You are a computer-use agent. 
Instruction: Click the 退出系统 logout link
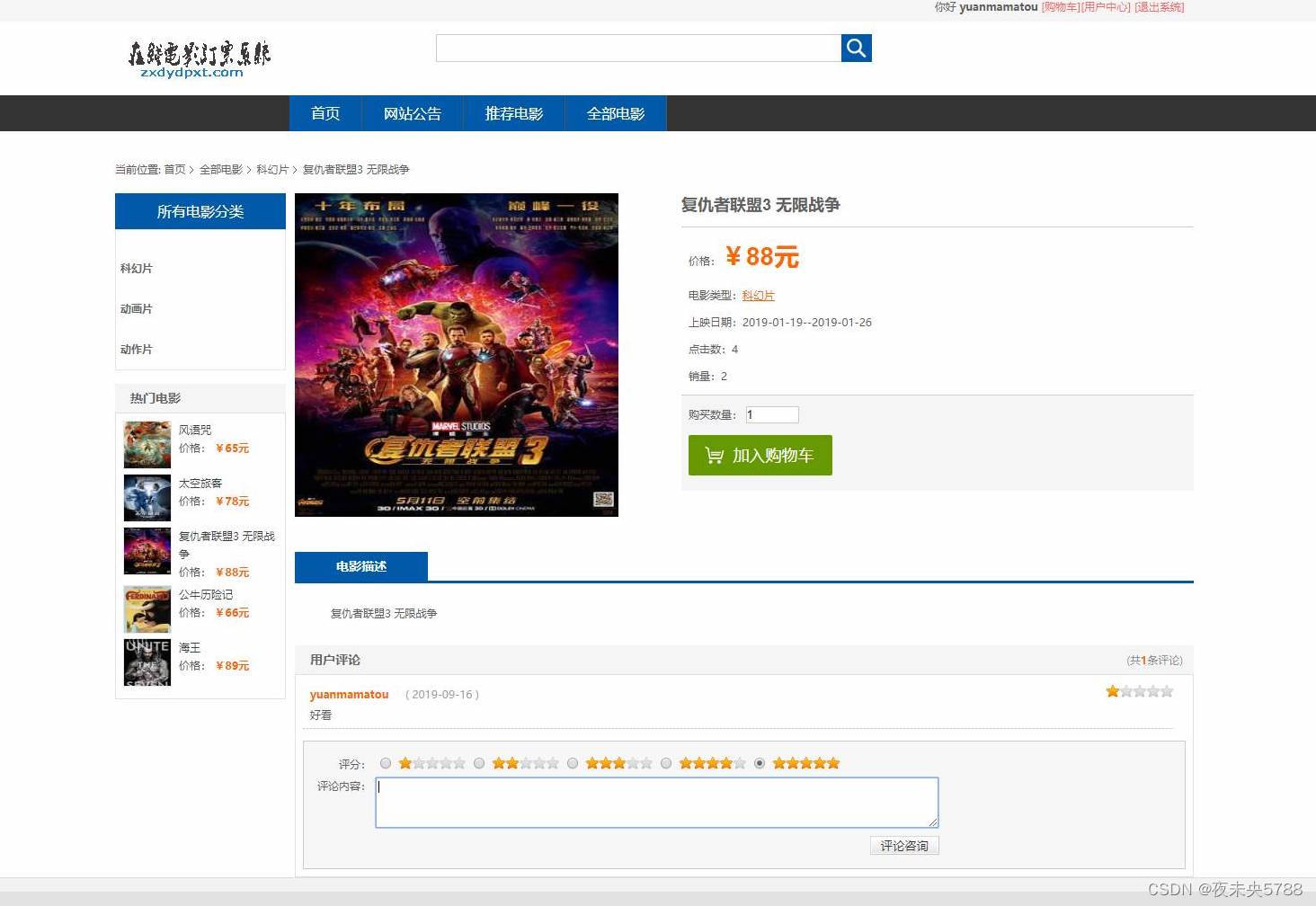pyautogui.click(x=1160, y=7)
